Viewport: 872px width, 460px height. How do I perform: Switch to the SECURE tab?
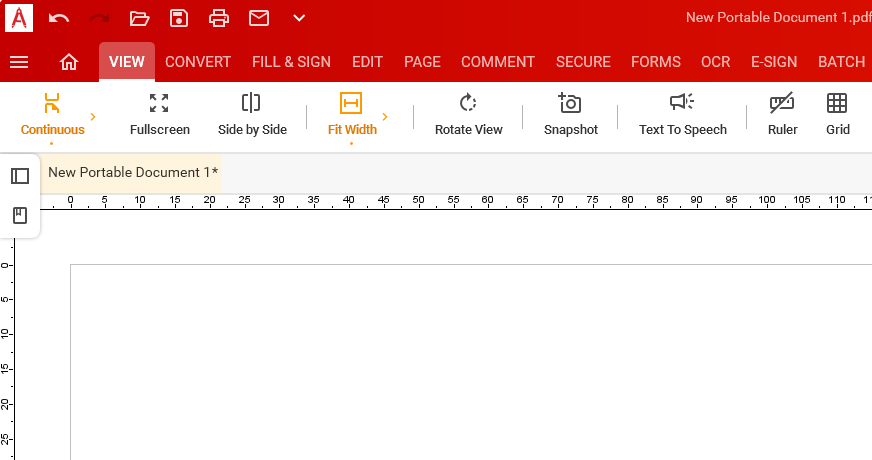[583, 62]
